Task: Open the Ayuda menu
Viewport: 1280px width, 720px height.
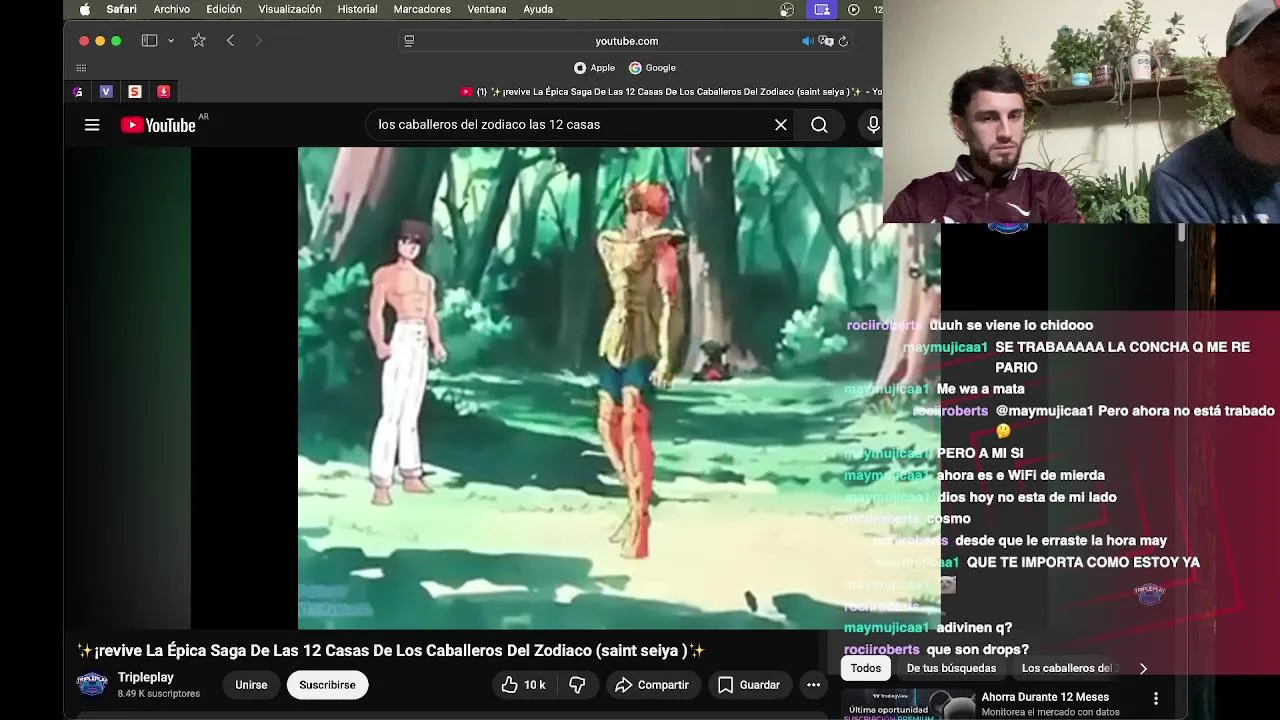Action: (x=538, y=9)
